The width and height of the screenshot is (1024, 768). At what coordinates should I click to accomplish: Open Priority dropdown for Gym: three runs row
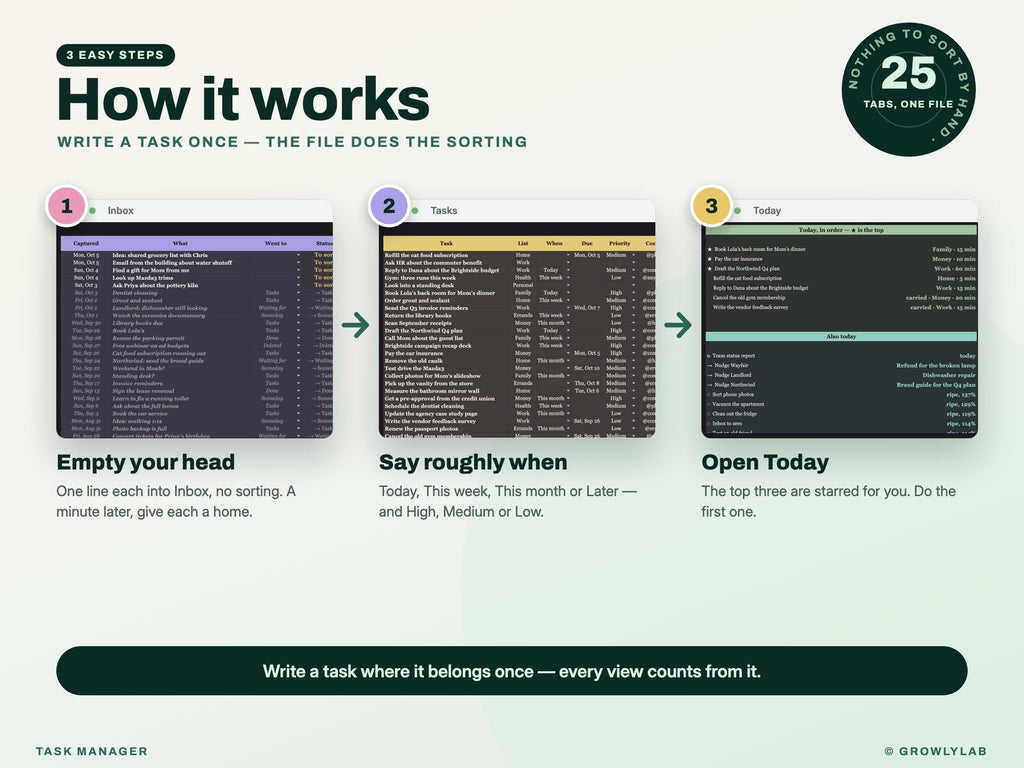coord(633,278)
